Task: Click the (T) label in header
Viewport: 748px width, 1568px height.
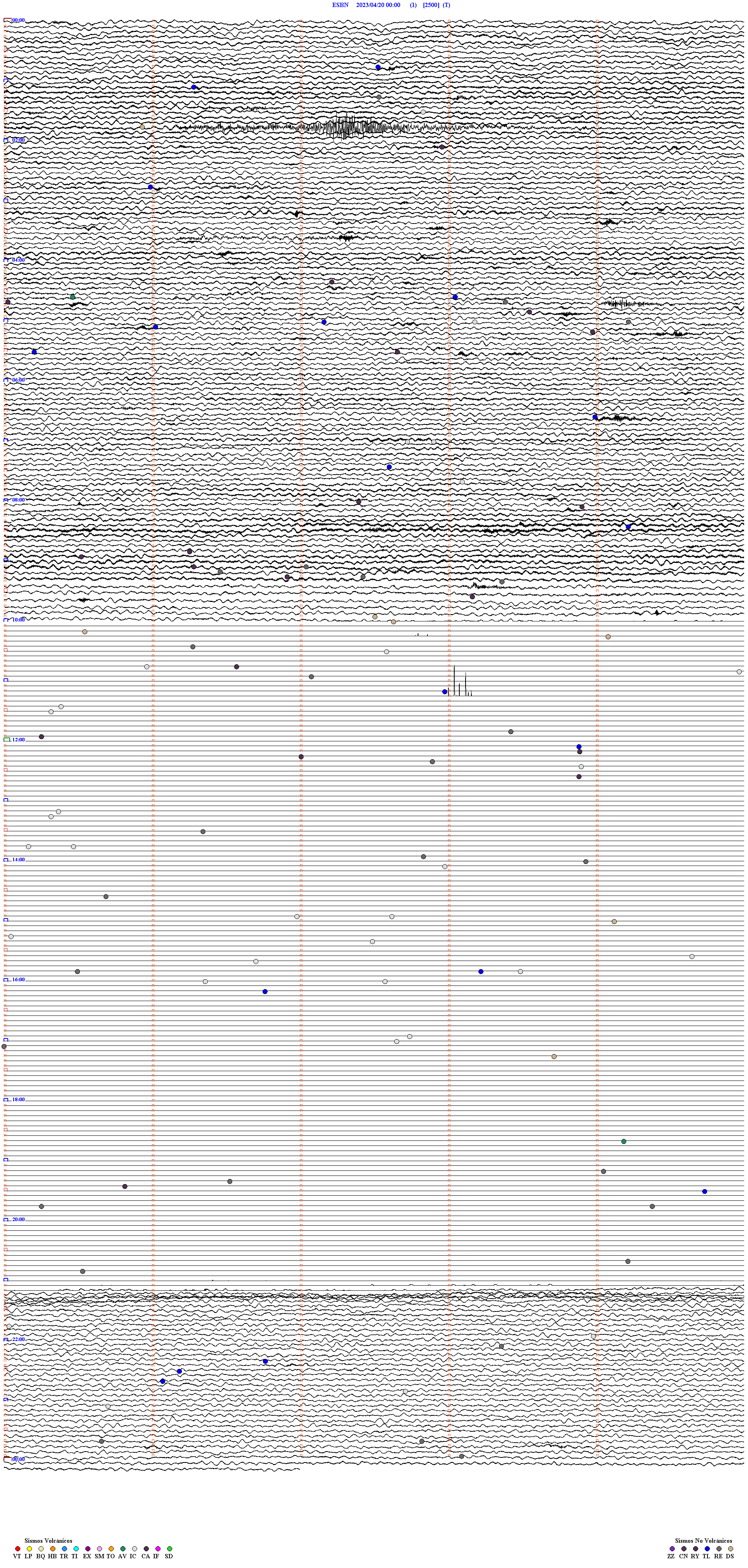Action: tap(446, 5)
